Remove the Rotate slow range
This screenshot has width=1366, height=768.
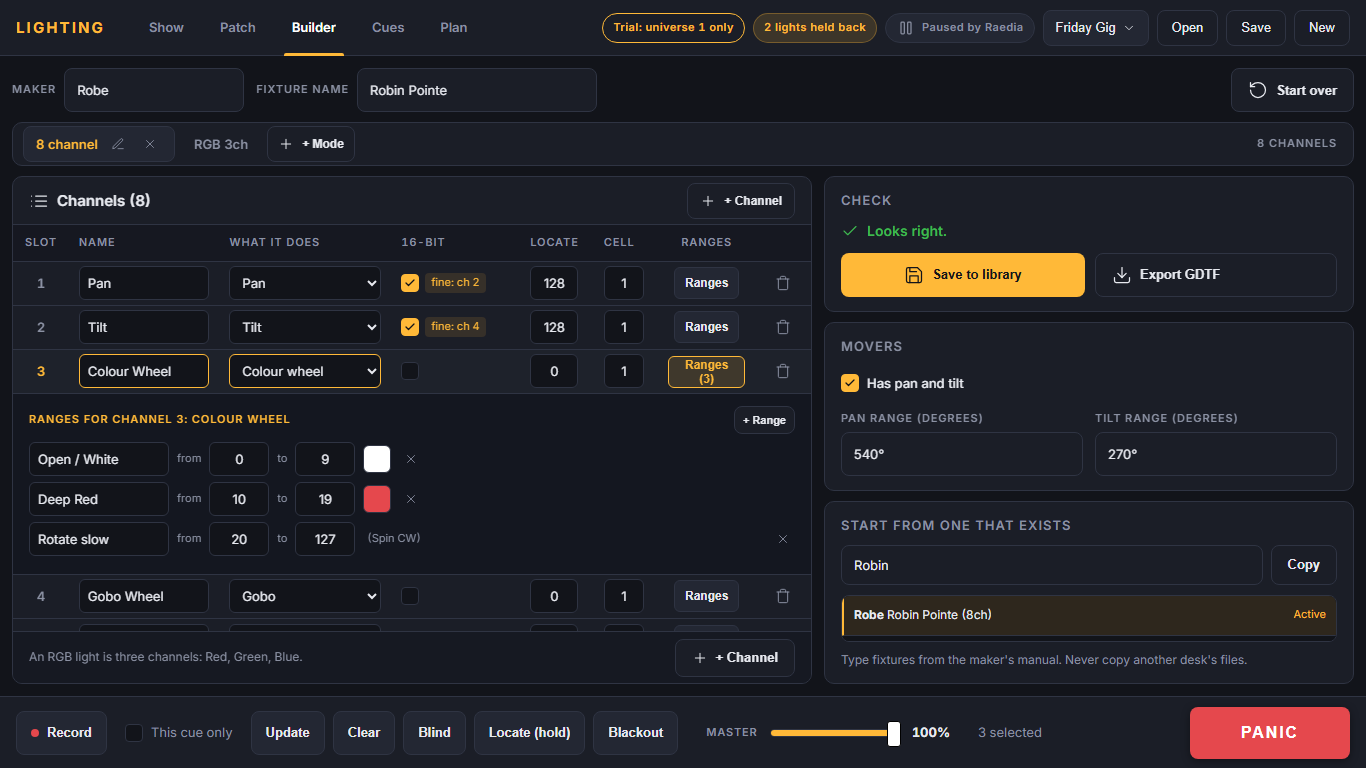(783, 539)
